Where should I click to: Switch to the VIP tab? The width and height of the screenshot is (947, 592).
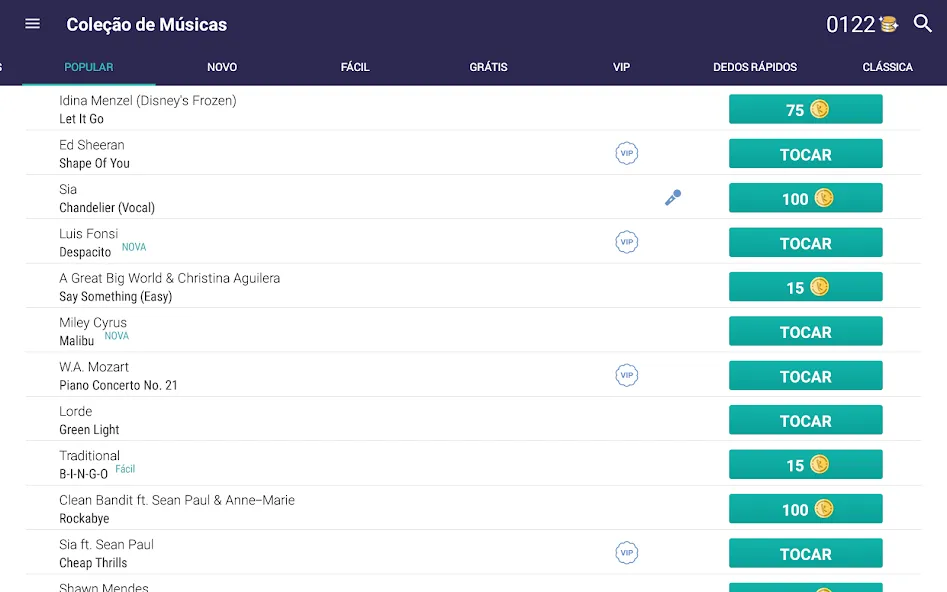[621, 67]
